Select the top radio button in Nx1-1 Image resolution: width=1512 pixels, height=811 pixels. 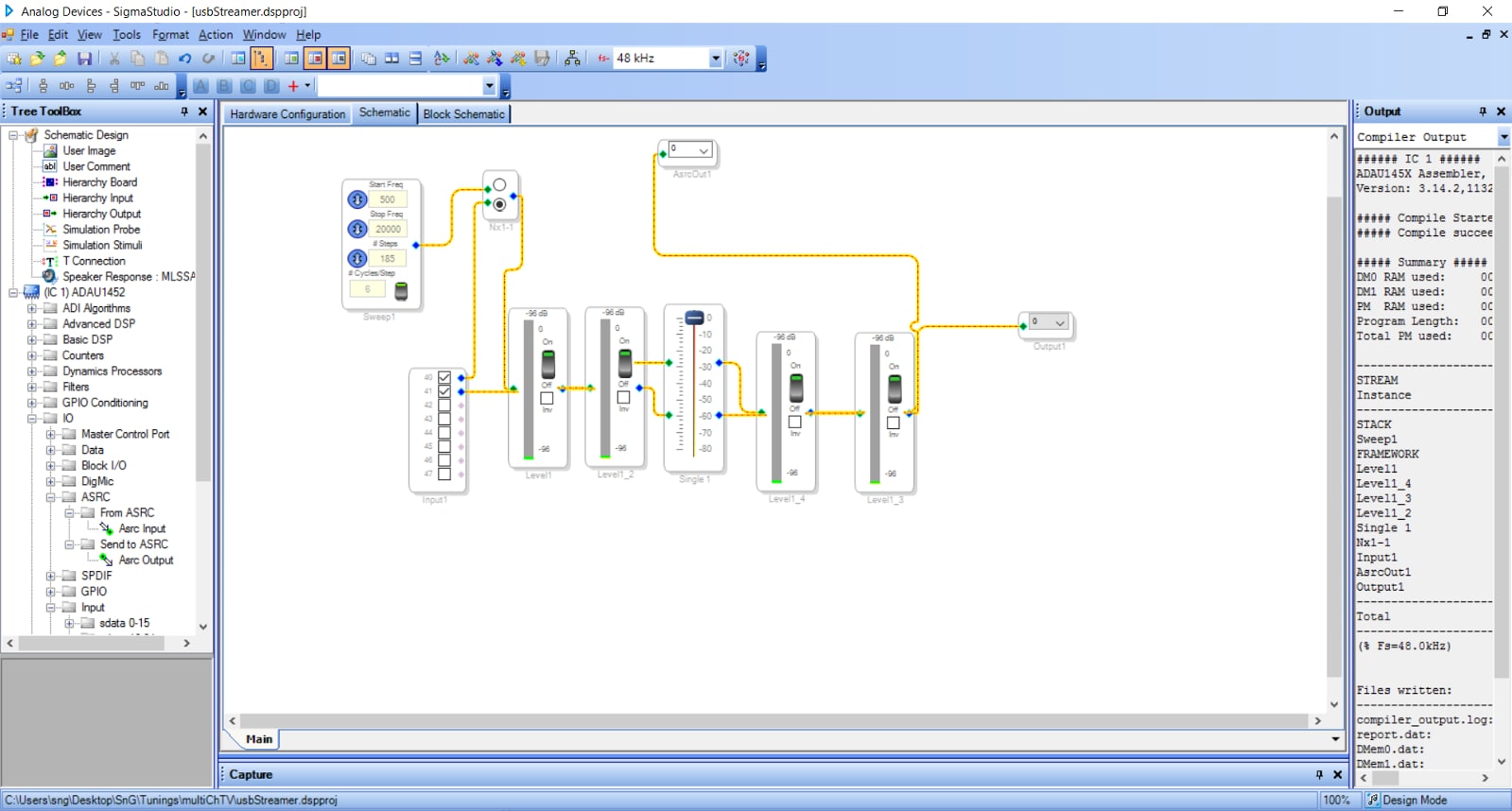pyautogui.click(x=499, y=185)
